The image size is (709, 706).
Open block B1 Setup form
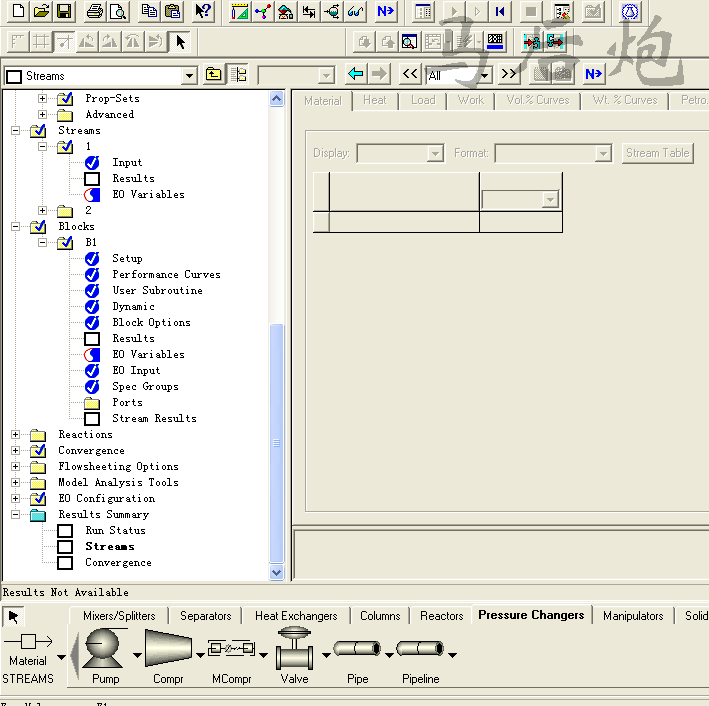127,258
